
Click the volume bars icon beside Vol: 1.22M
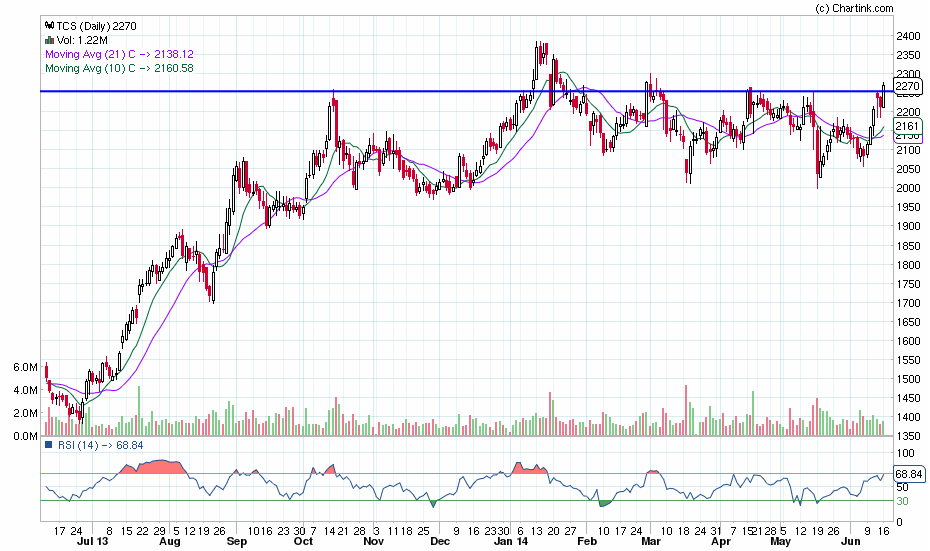click(49, 40)
